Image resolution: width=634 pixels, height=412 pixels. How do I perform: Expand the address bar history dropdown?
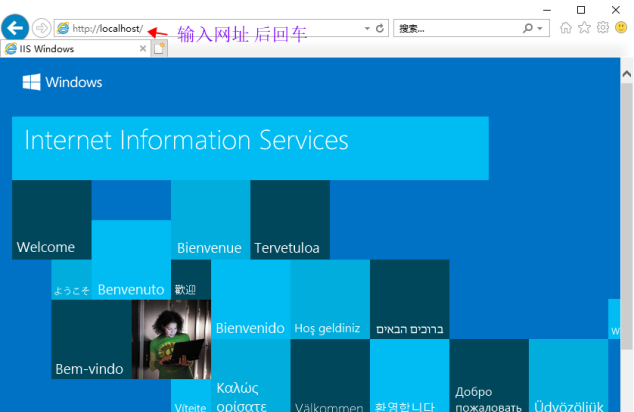(367, 28)
